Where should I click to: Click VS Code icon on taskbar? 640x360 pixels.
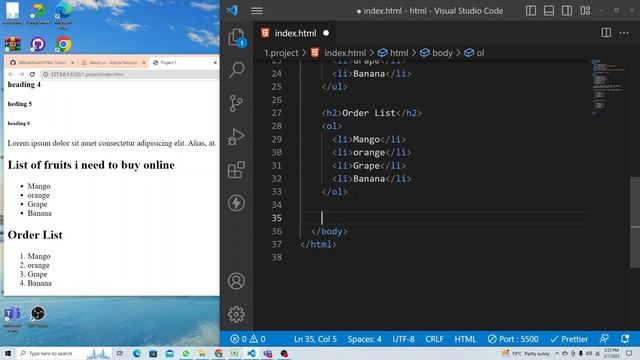[x=251, y=353]
